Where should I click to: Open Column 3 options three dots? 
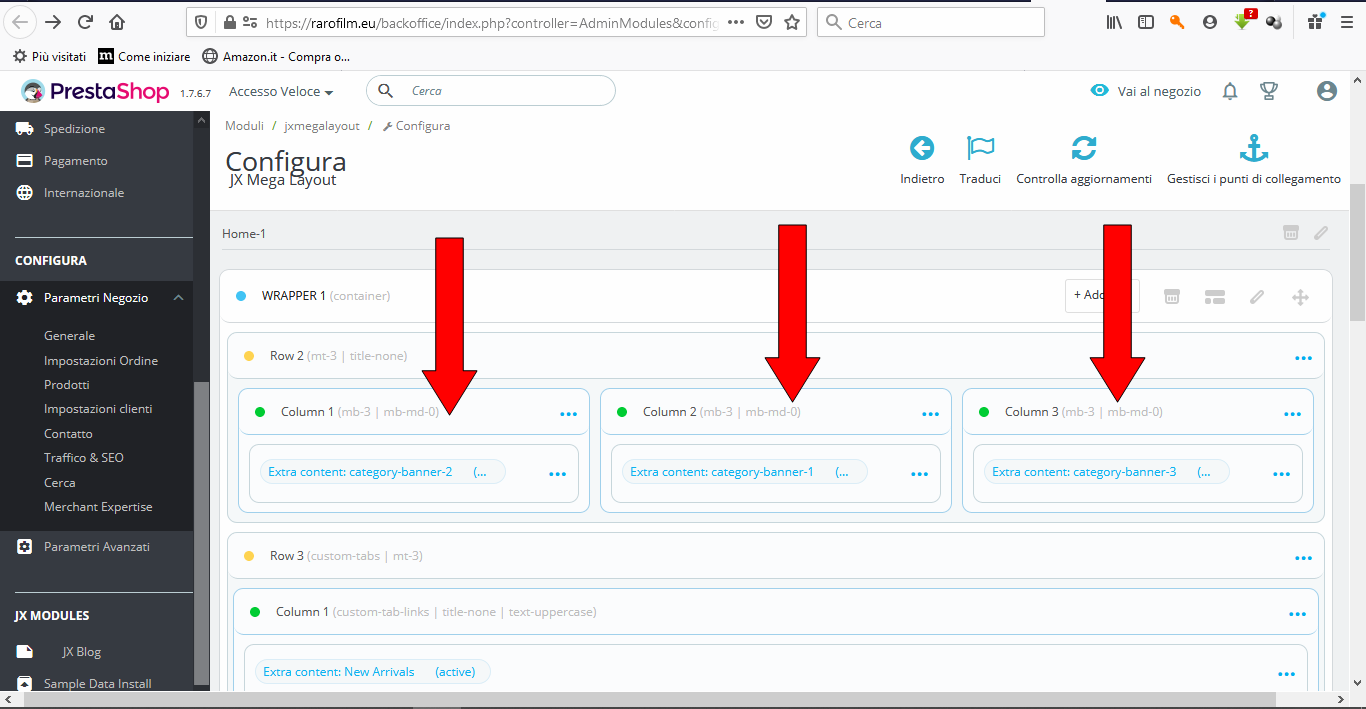click(x=1293, y=413)
